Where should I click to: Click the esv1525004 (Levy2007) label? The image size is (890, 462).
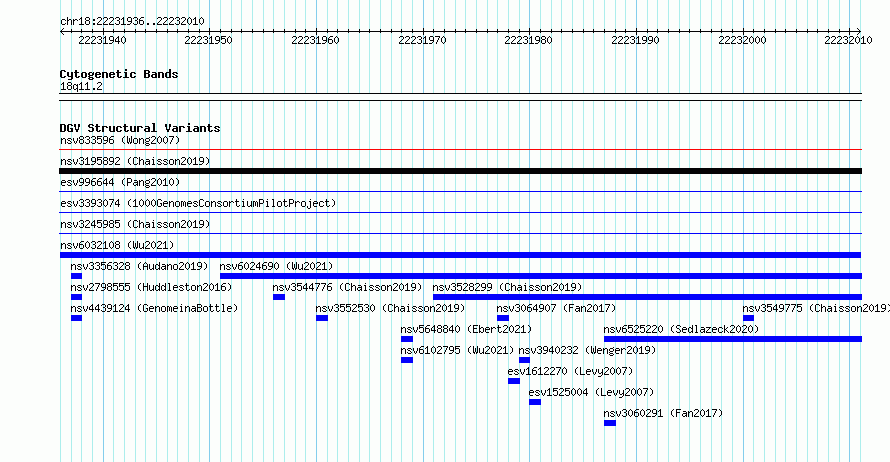click(591, 392)
